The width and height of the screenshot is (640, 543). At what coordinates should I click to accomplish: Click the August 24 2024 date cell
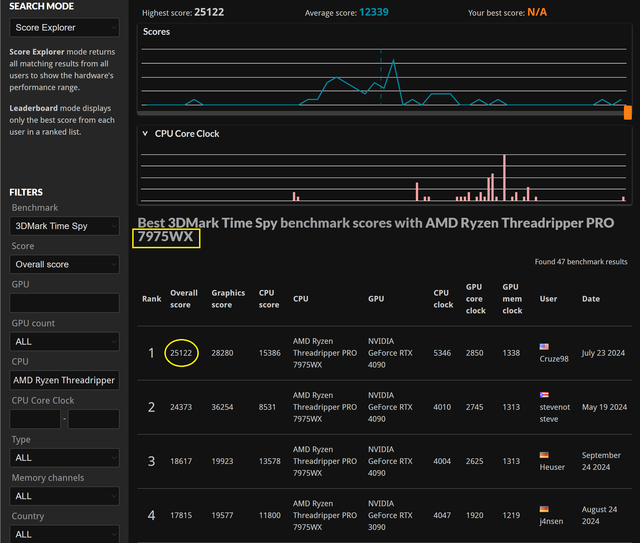pos(599,515)
